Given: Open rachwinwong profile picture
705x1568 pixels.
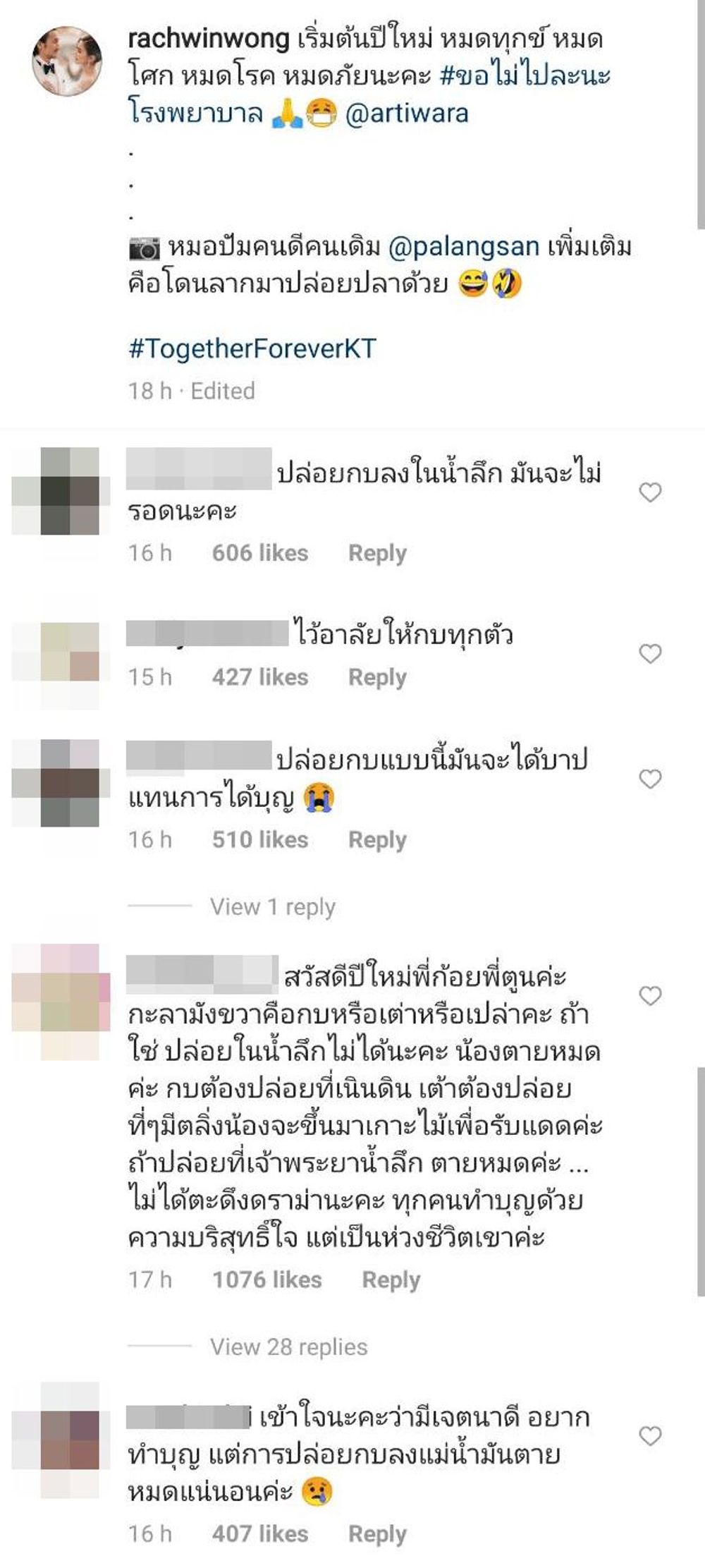Looking at the screenshot, I should 68,61.
